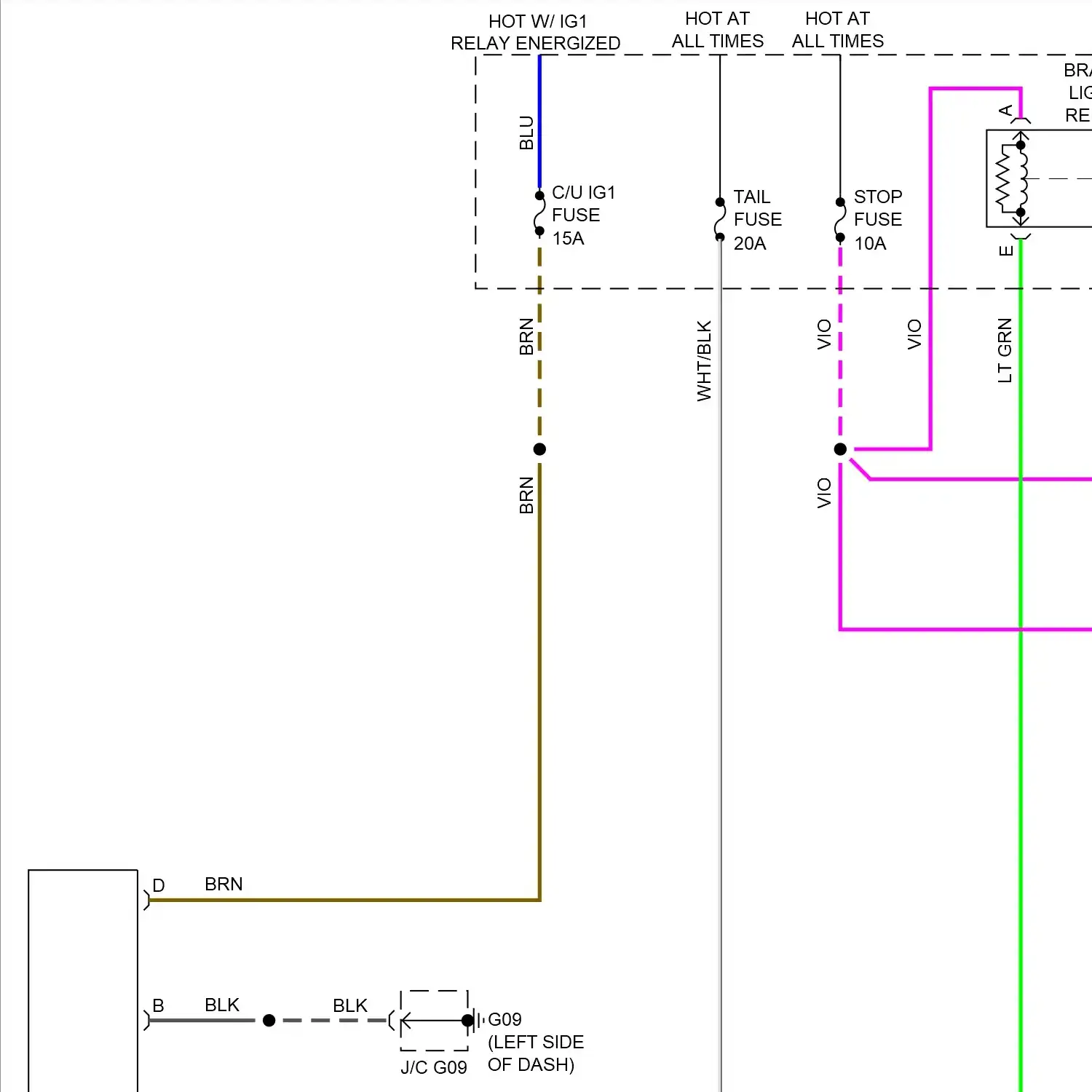
Task: Select the J/C G09 dashed connector box
Action: (x=434, y=1020)
